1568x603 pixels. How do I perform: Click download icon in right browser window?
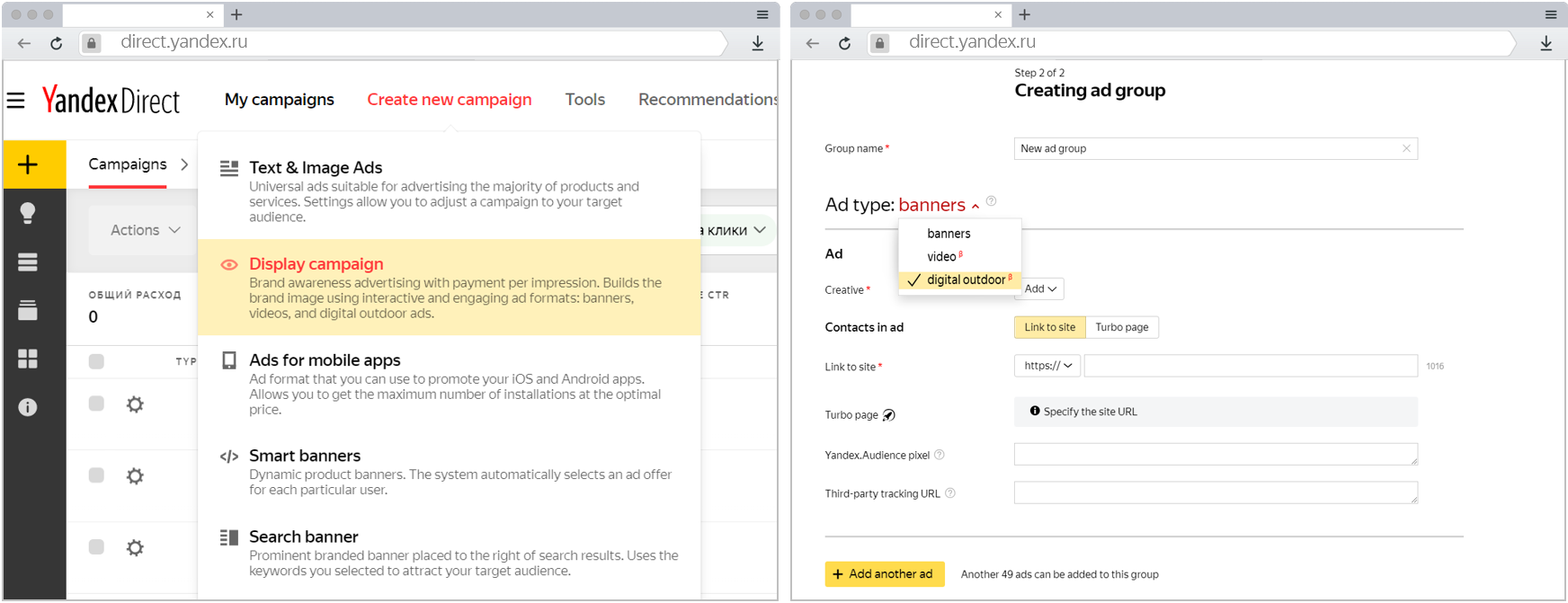1546,43
